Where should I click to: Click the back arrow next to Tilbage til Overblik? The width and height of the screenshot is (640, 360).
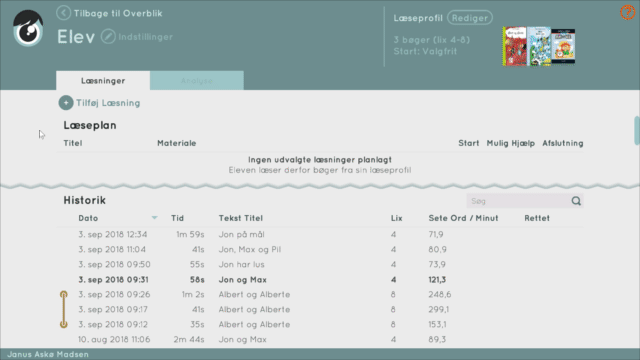[63, 13]
